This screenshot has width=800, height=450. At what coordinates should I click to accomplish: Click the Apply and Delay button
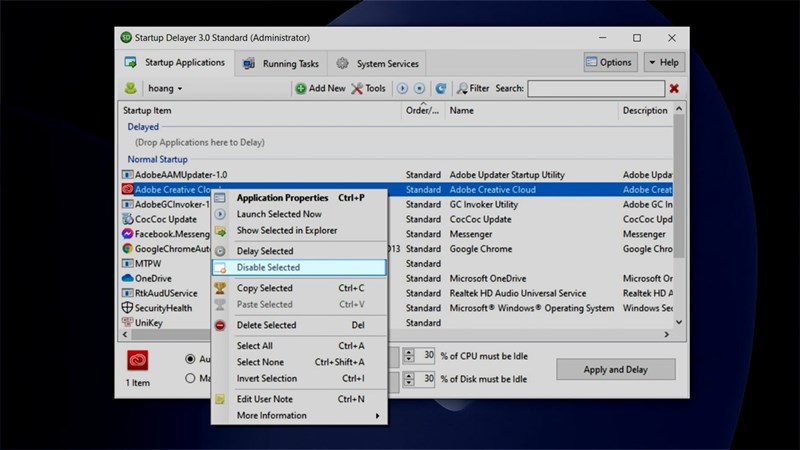[615, 369]
